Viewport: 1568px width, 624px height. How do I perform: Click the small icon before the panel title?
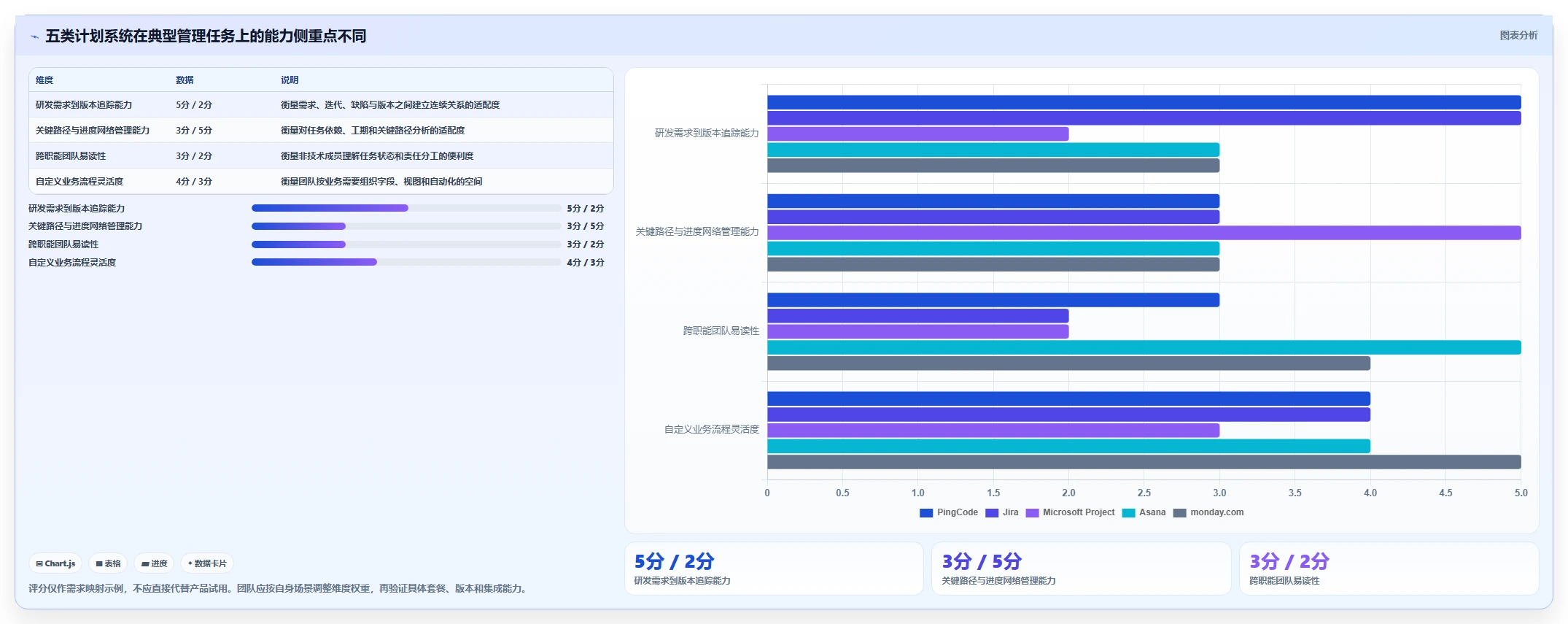coord(34,36)
